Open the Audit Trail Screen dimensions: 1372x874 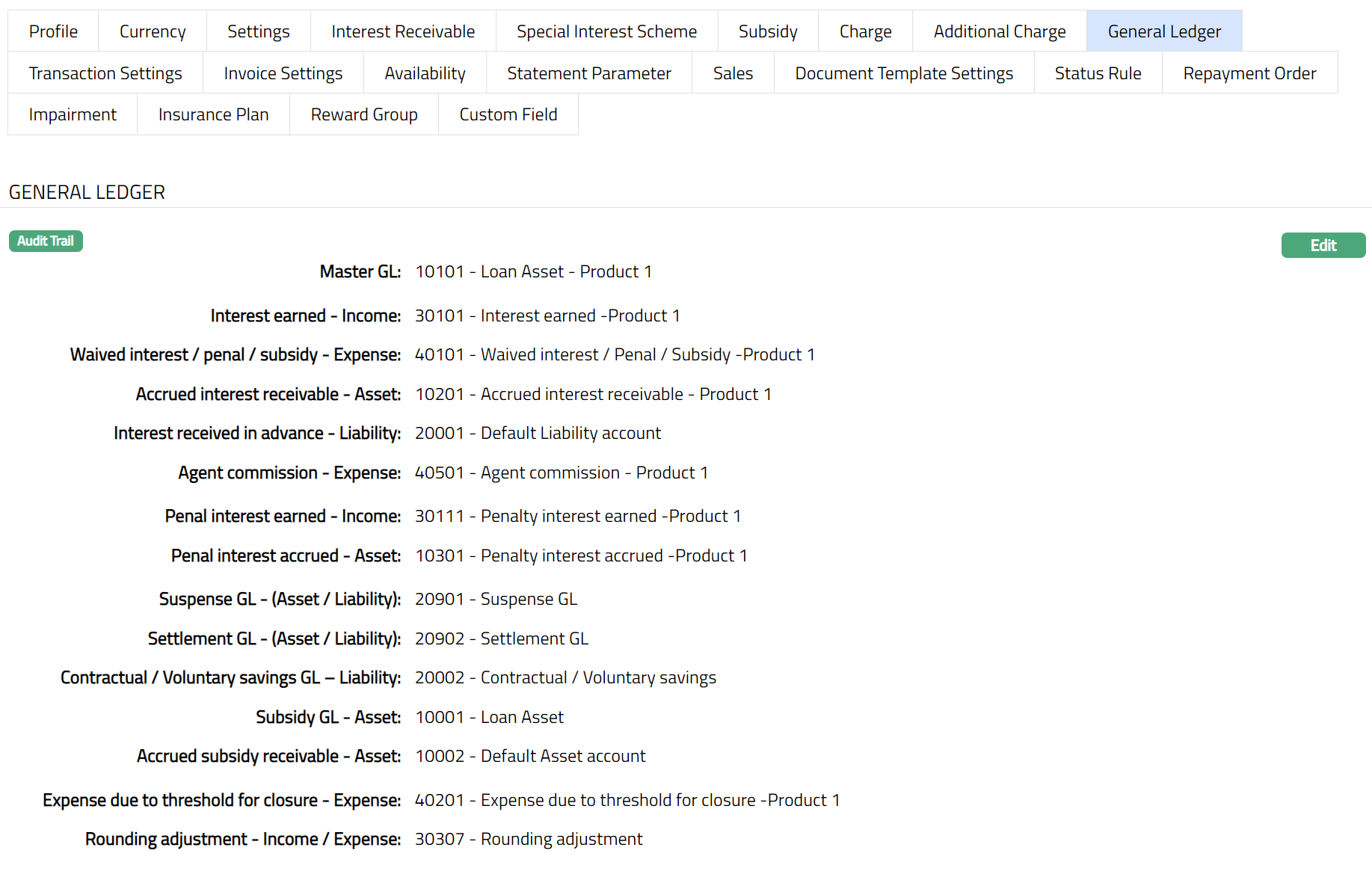pos(46,241)
